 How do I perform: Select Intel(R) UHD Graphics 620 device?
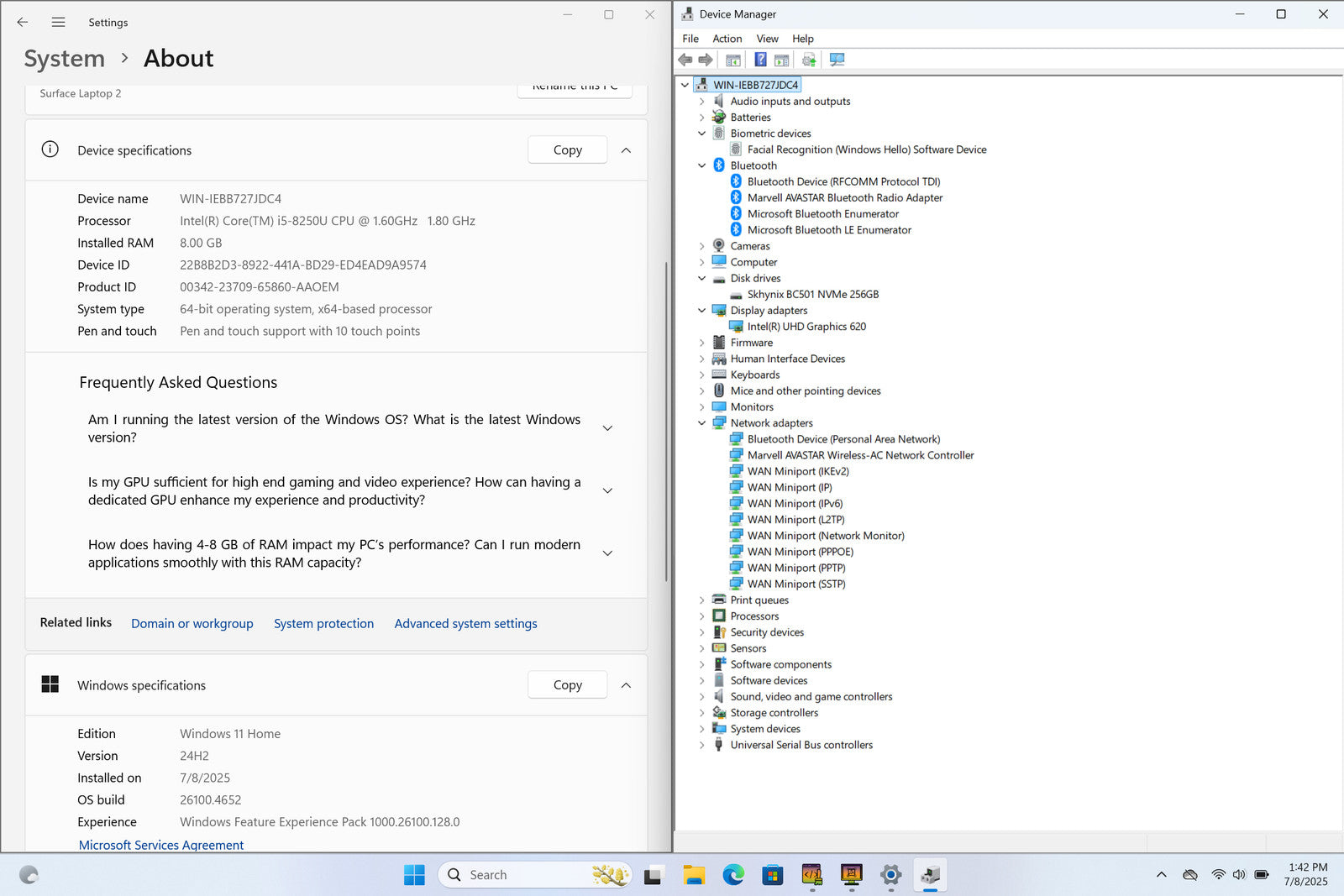tap(806, 327)
